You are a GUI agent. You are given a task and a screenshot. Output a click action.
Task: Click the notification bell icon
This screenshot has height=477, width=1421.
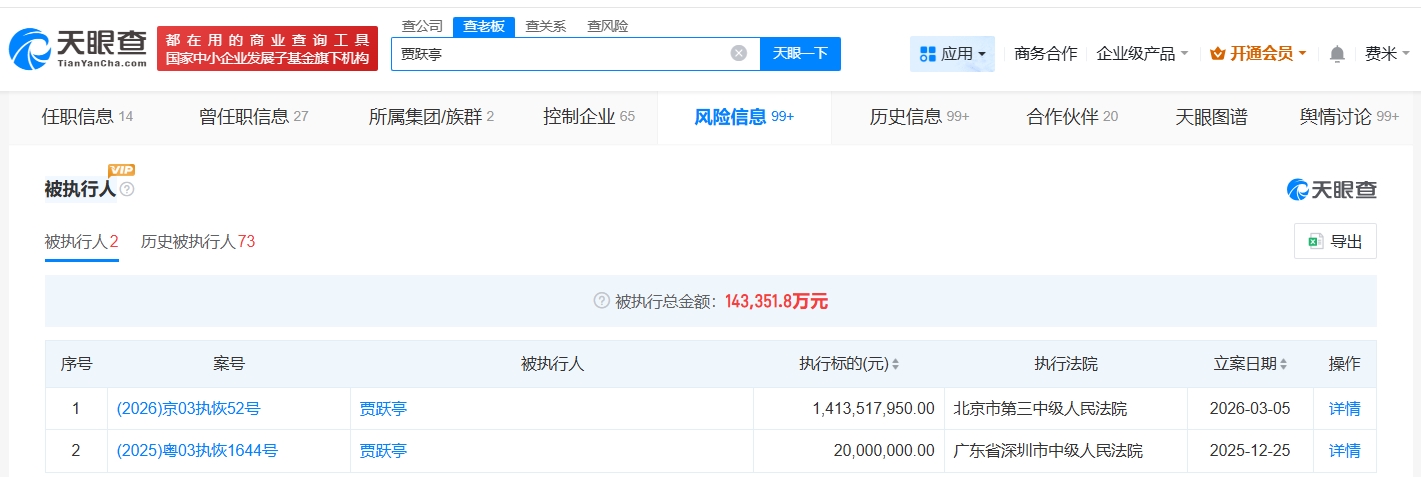click(1337, 54)
